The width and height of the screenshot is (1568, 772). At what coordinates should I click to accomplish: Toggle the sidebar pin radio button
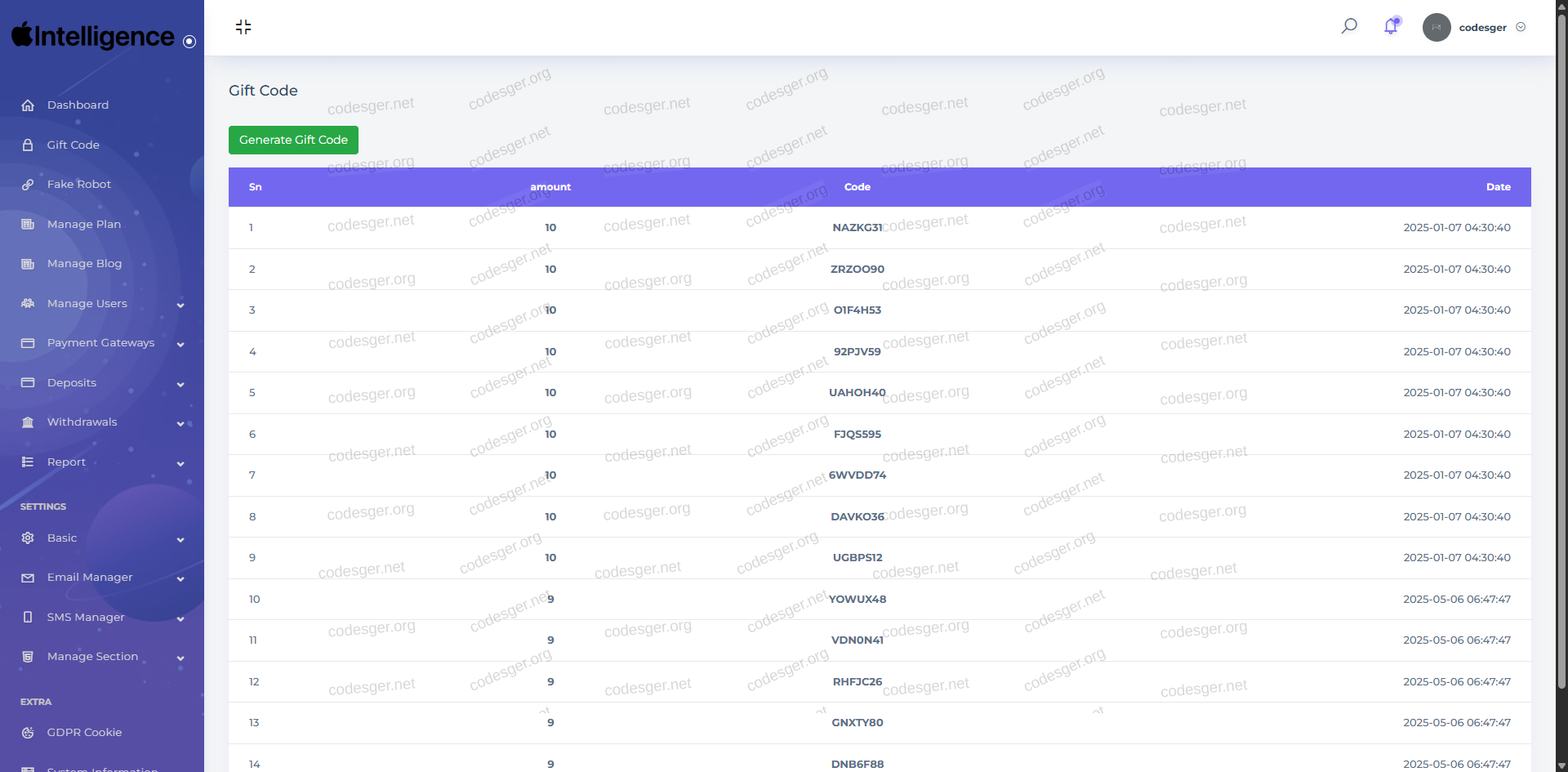(x=189, y=42)
